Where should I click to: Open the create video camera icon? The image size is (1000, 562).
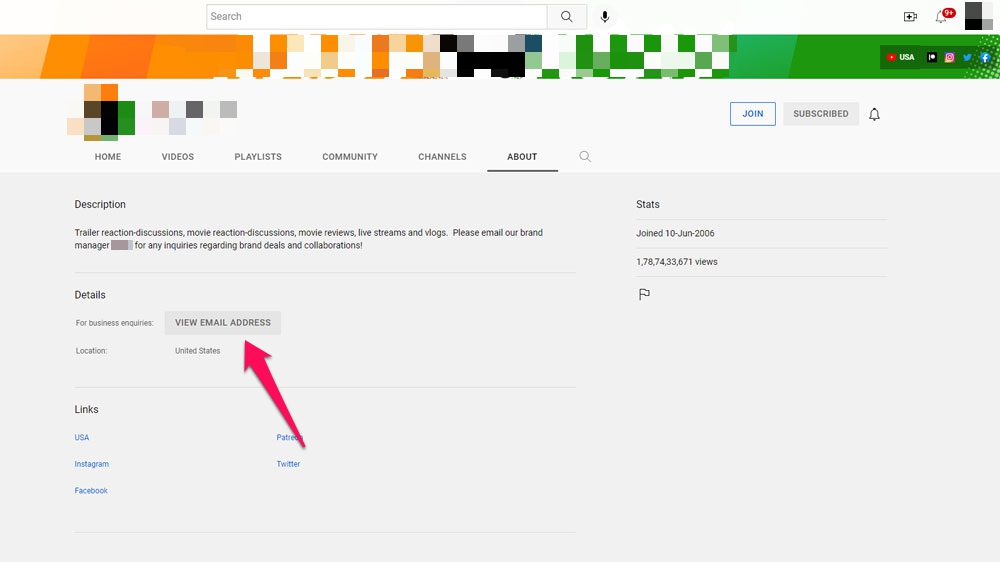910,17
